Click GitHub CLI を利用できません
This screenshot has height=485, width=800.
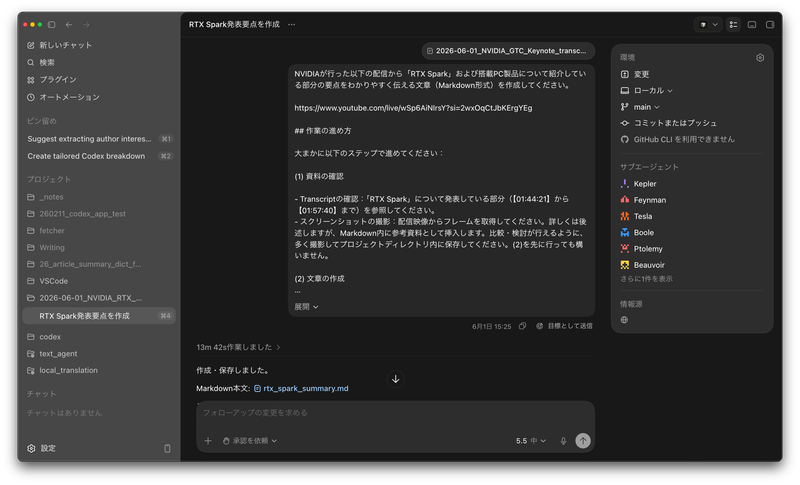point(678,140)
